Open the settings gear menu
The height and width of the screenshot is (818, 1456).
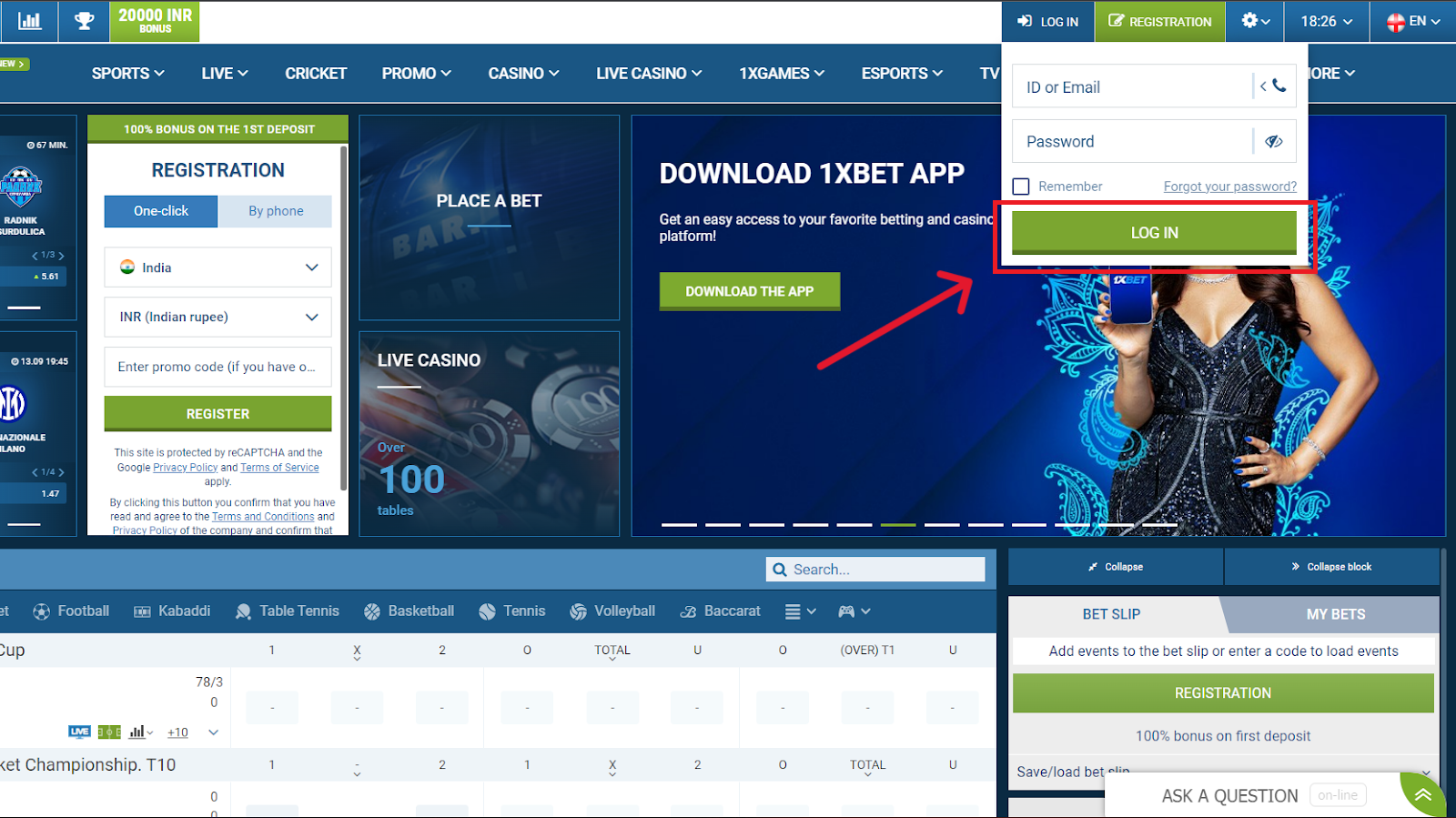(x=1254, y=21)
